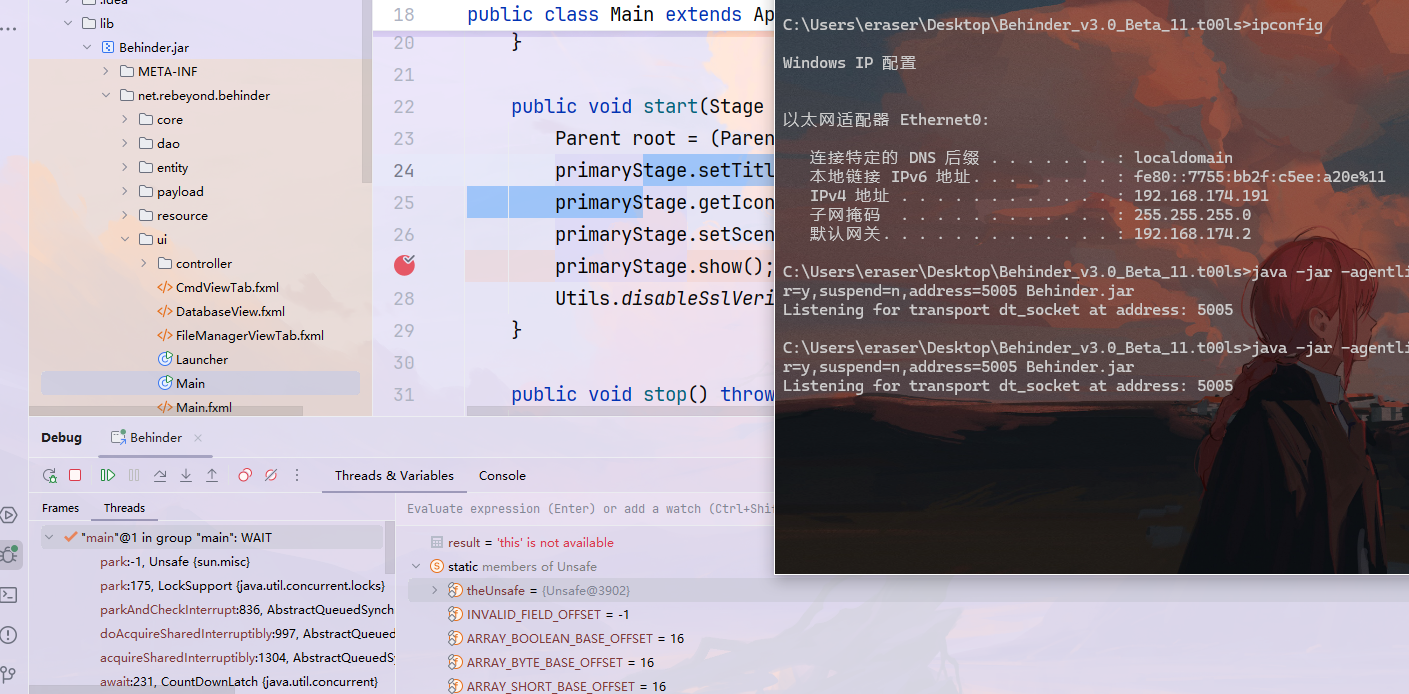The image size is (1409, 694).
Task: Select FileManagerViewTab.fxml in project tree
Action: 250,335
